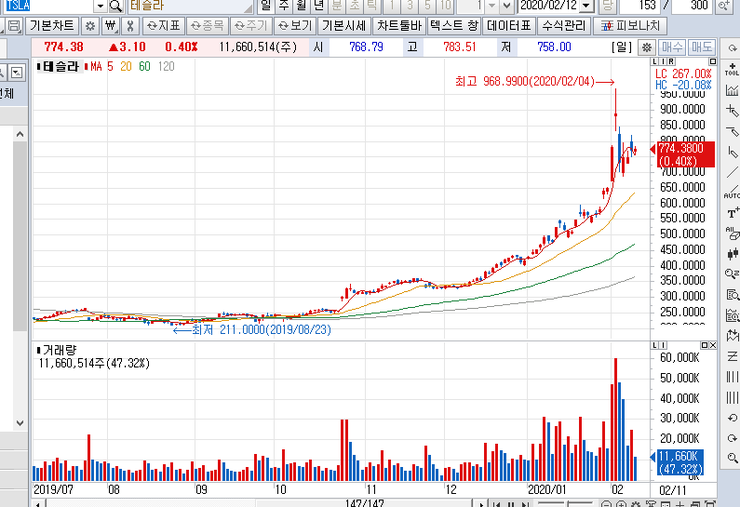
Task: Click the MA 120 moving average label
Action: pos(166,67)
